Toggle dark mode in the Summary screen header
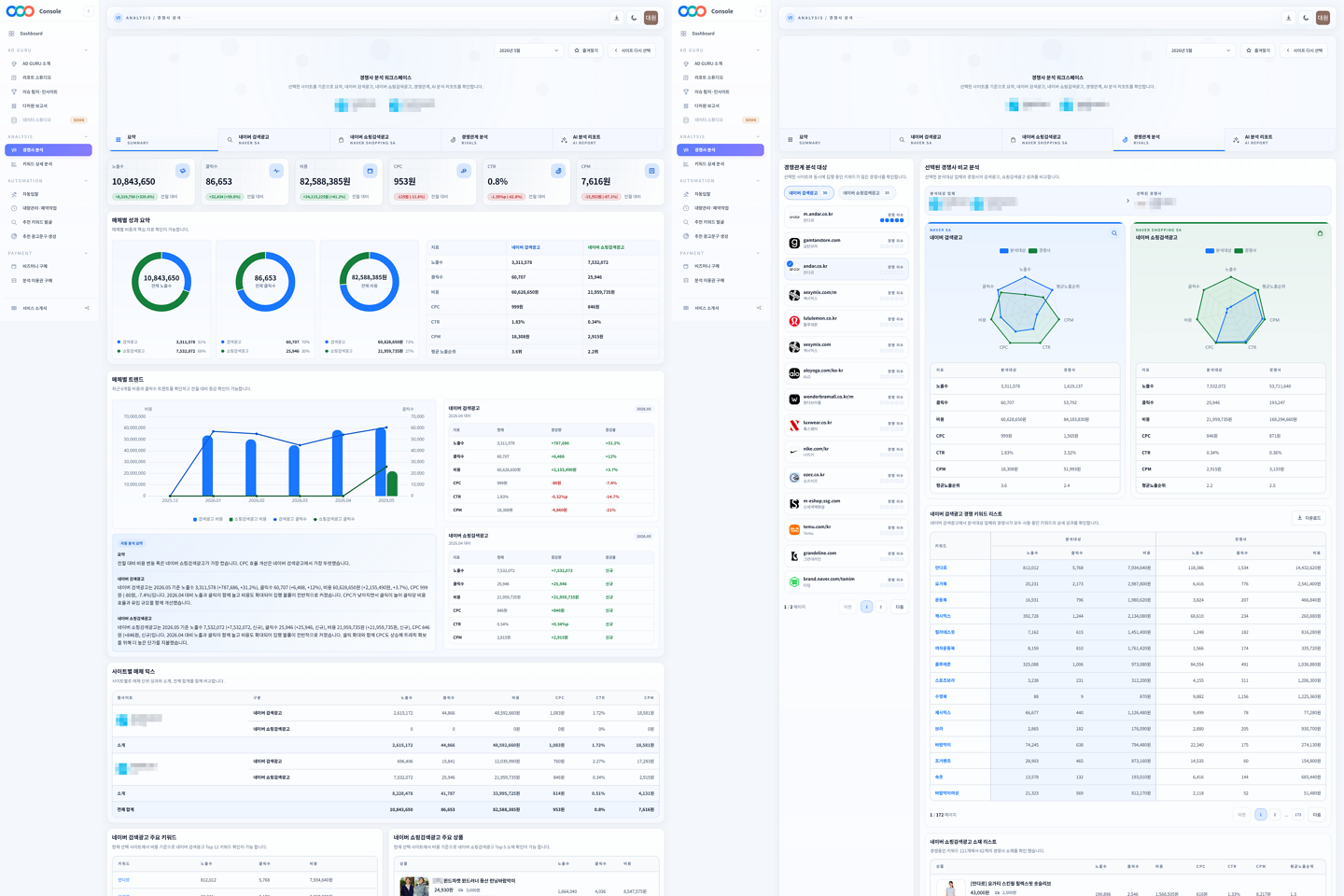Screen dimensions: 1344x896 (634, 18)
